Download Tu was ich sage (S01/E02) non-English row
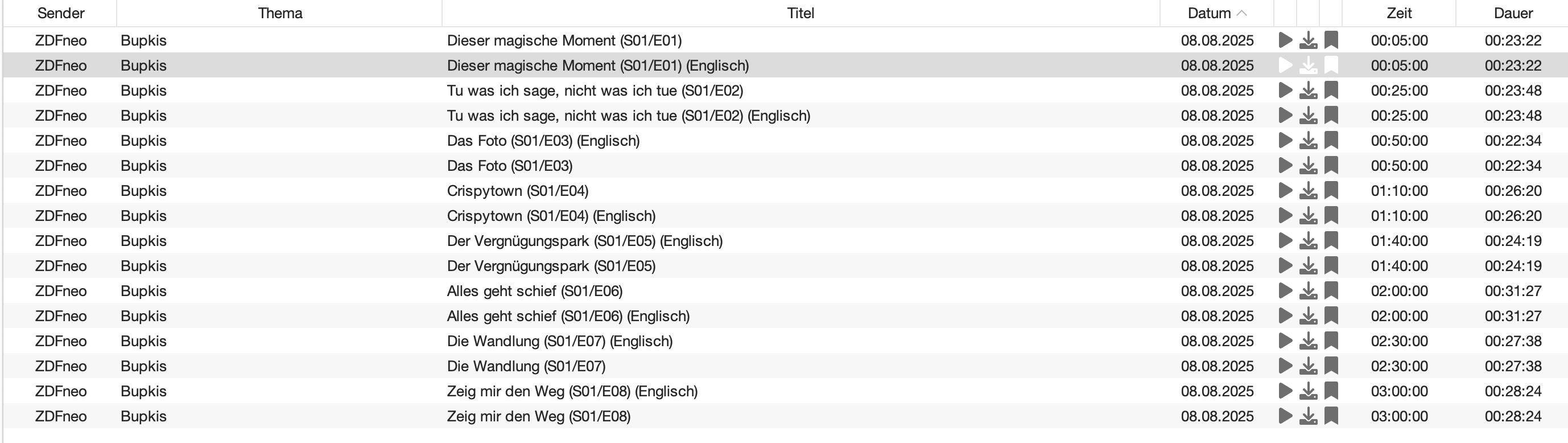 pos(1308,90)
